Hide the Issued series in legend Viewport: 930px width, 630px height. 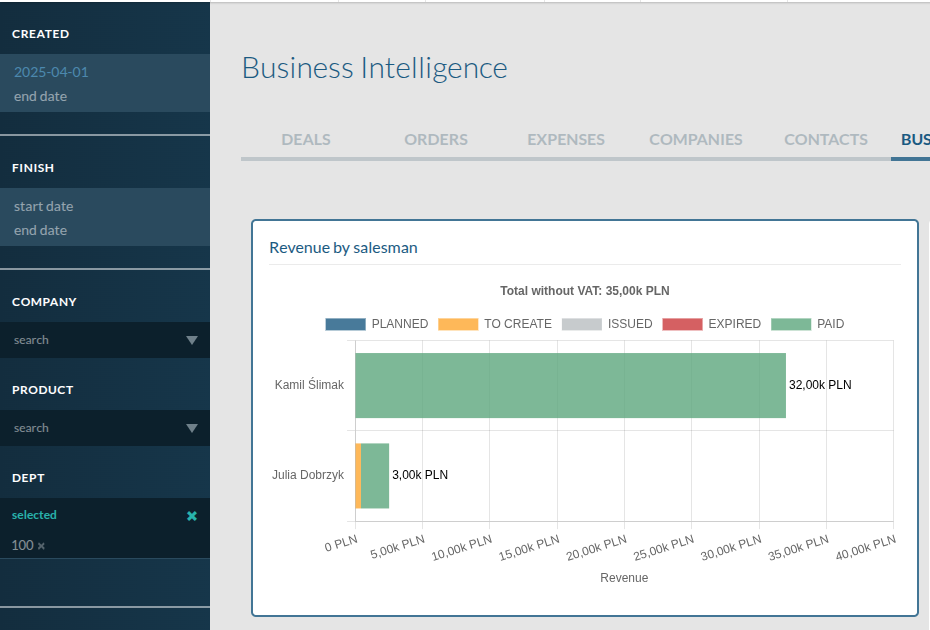[x=607, y=324]
